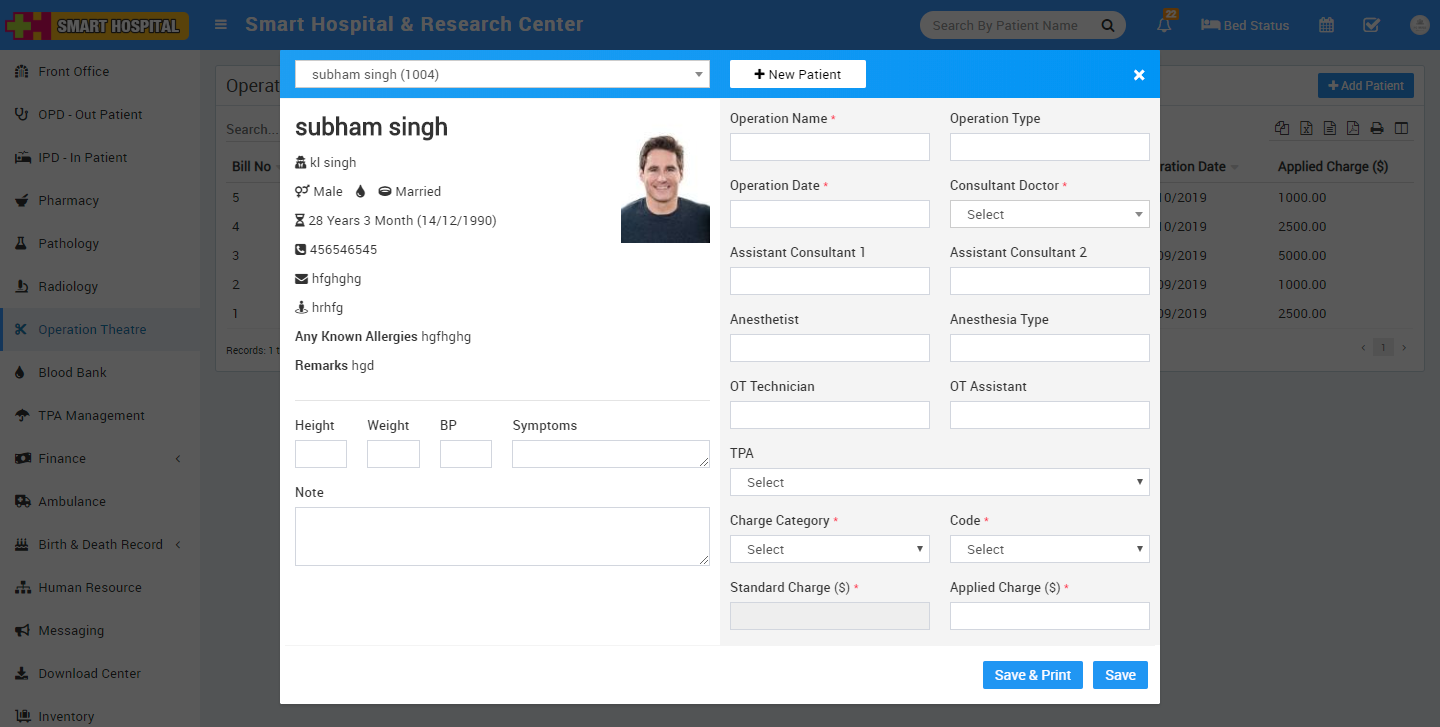Viewport: 1440px width, 727px height.
Task: Click the New Patient button
Action: (x=797, y=74)
